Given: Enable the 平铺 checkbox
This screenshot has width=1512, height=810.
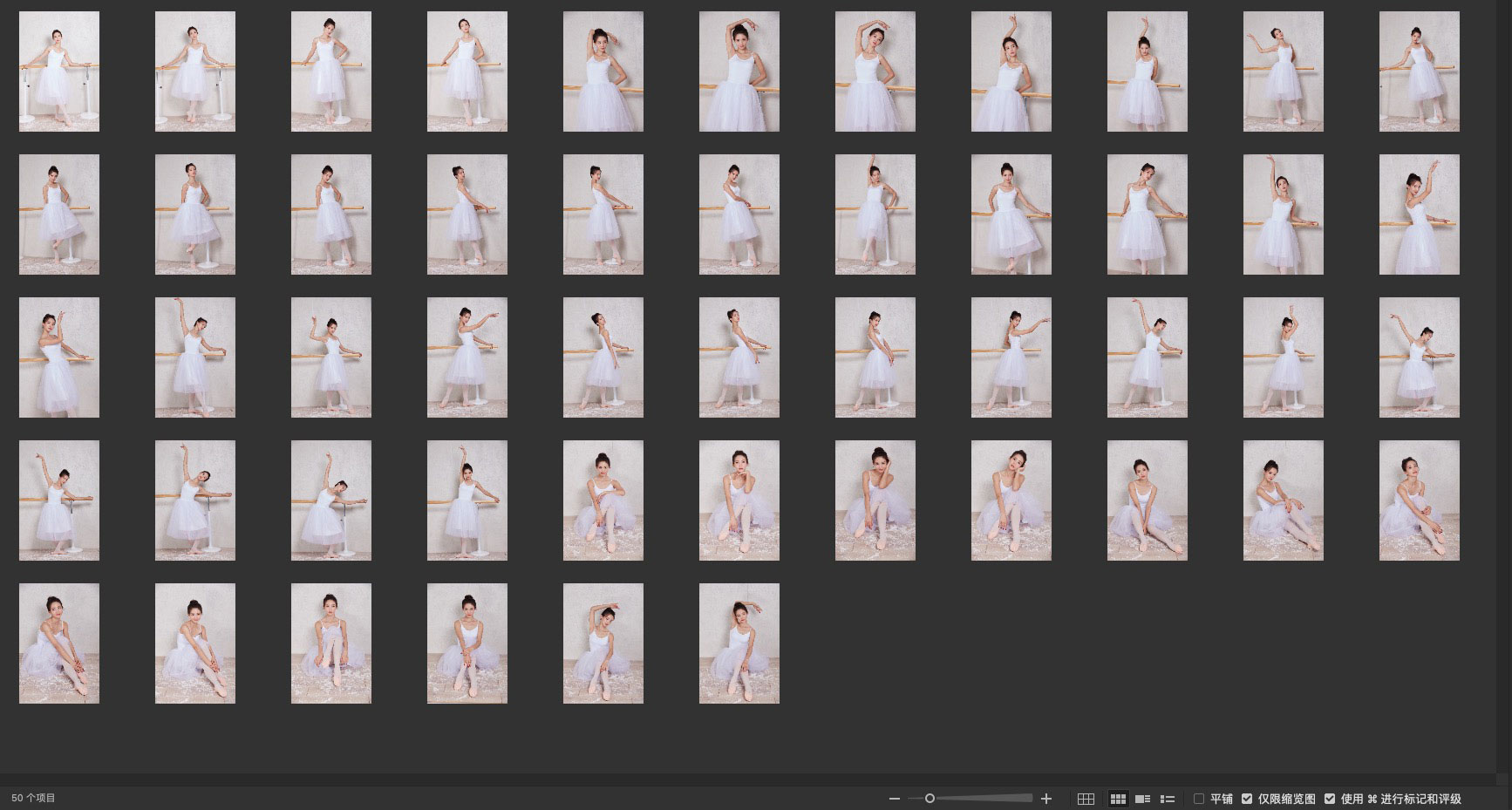Looking at the screenshot, I should point(1199,799).
